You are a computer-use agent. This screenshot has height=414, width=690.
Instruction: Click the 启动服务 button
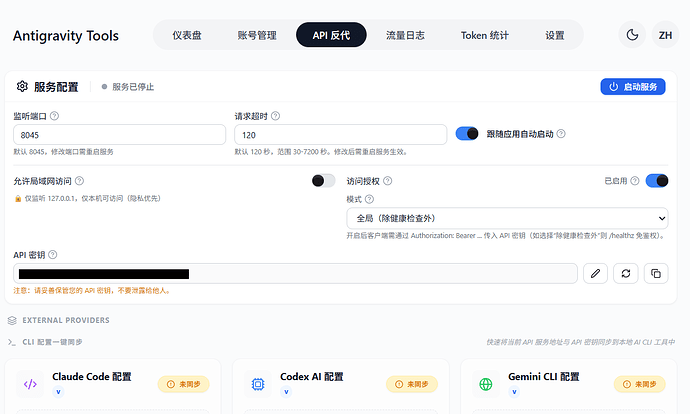pyautogui.click(x=633, y=87)
